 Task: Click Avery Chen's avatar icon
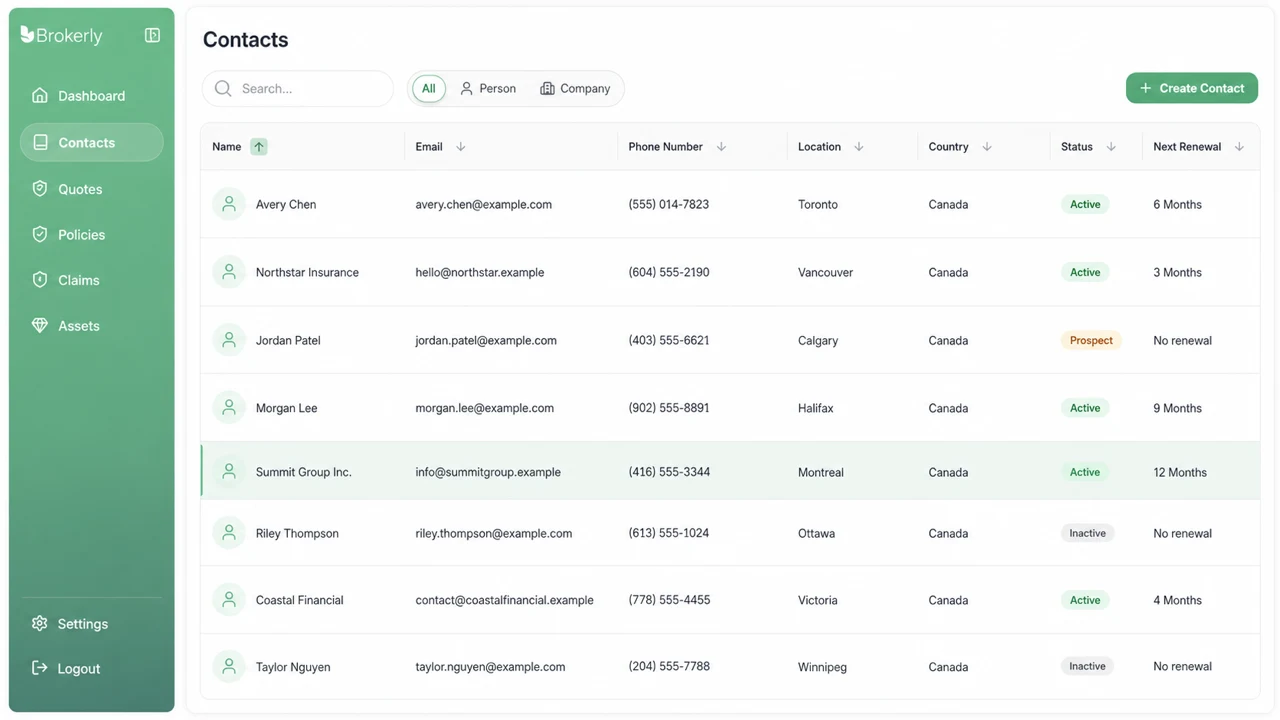229,204
